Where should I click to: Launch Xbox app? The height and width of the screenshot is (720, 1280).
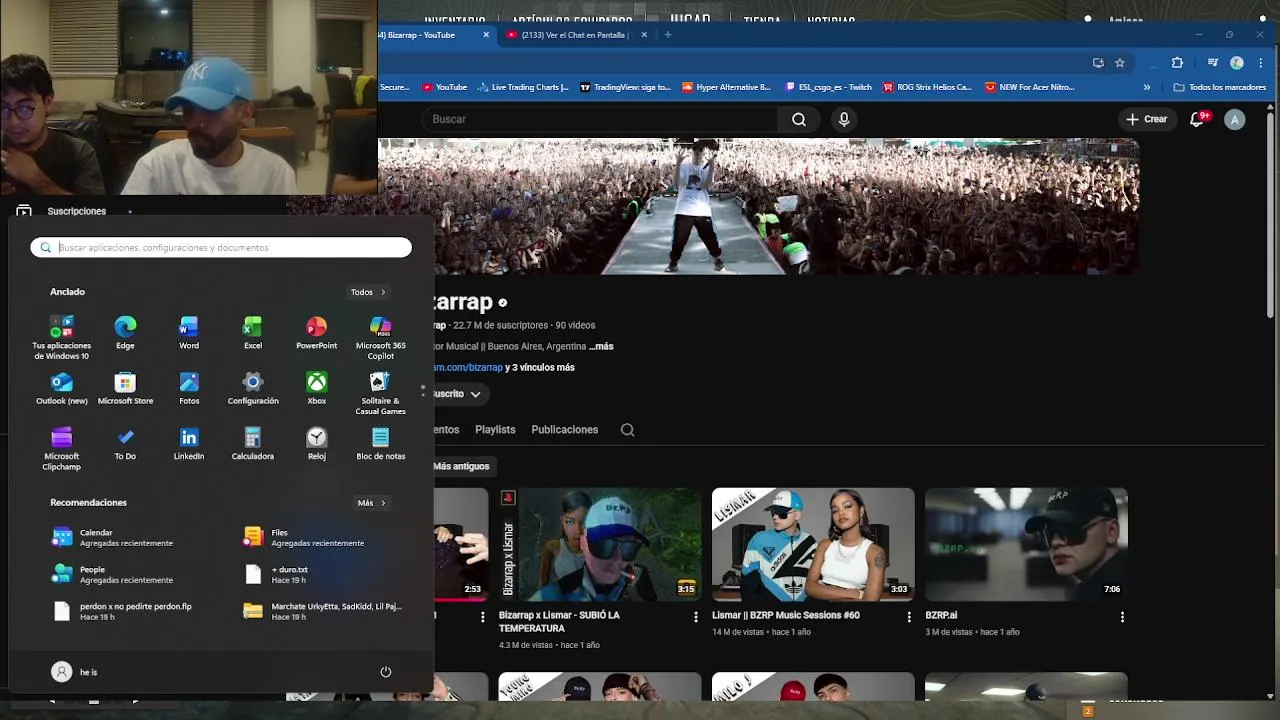[x=316, y=389]
